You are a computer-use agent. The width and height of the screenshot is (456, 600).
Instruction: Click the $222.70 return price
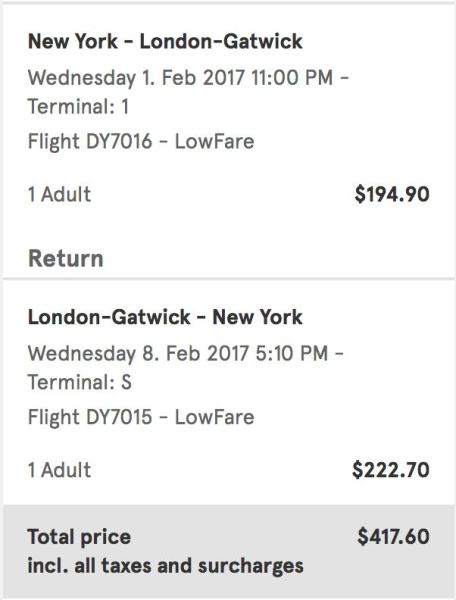391,470
